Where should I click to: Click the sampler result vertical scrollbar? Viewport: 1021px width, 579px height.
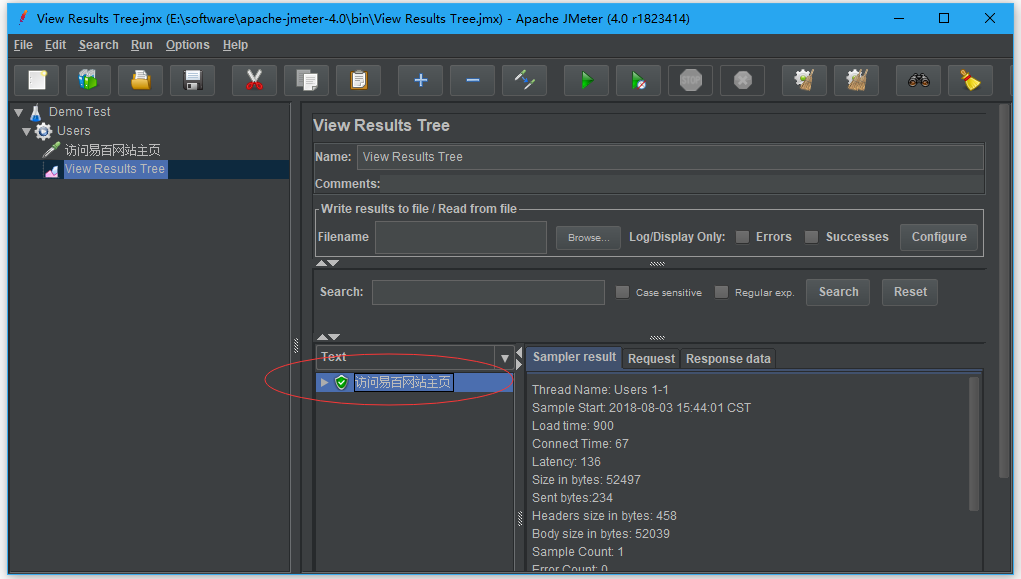pos(975,445)
